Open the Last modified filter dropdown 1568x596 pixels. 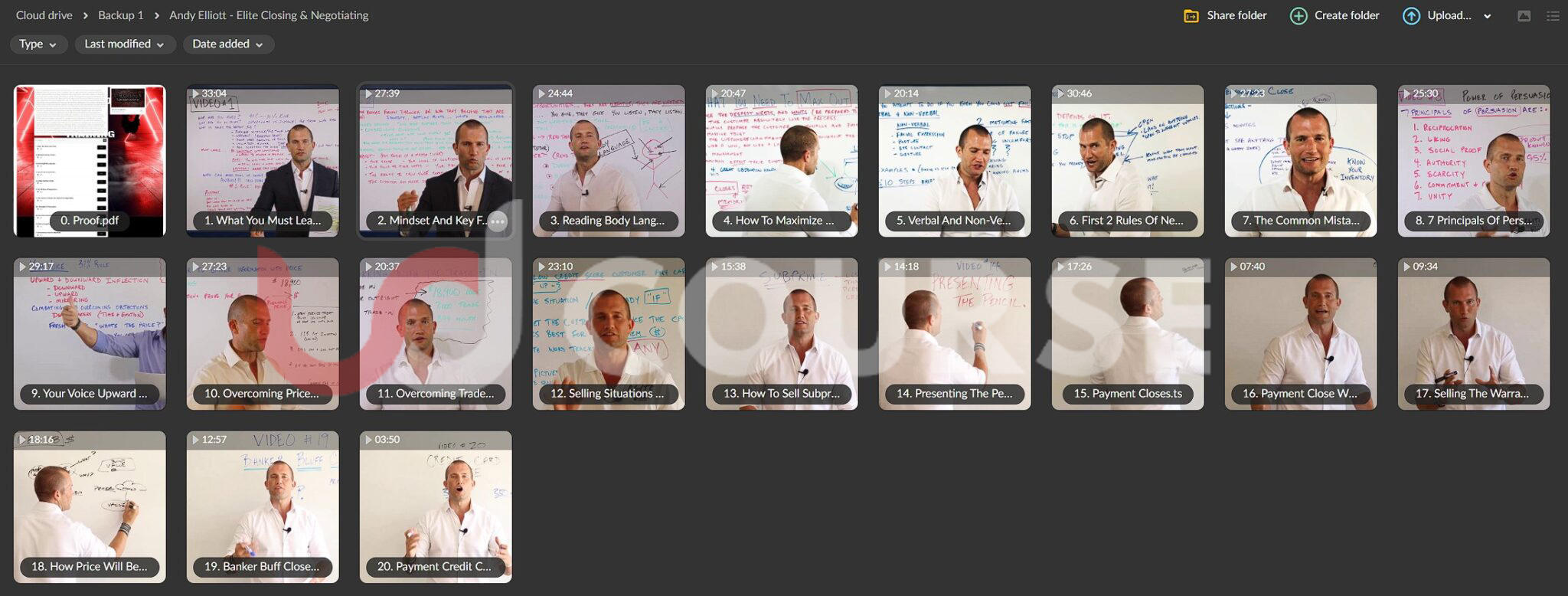click(x=125, y=44)
